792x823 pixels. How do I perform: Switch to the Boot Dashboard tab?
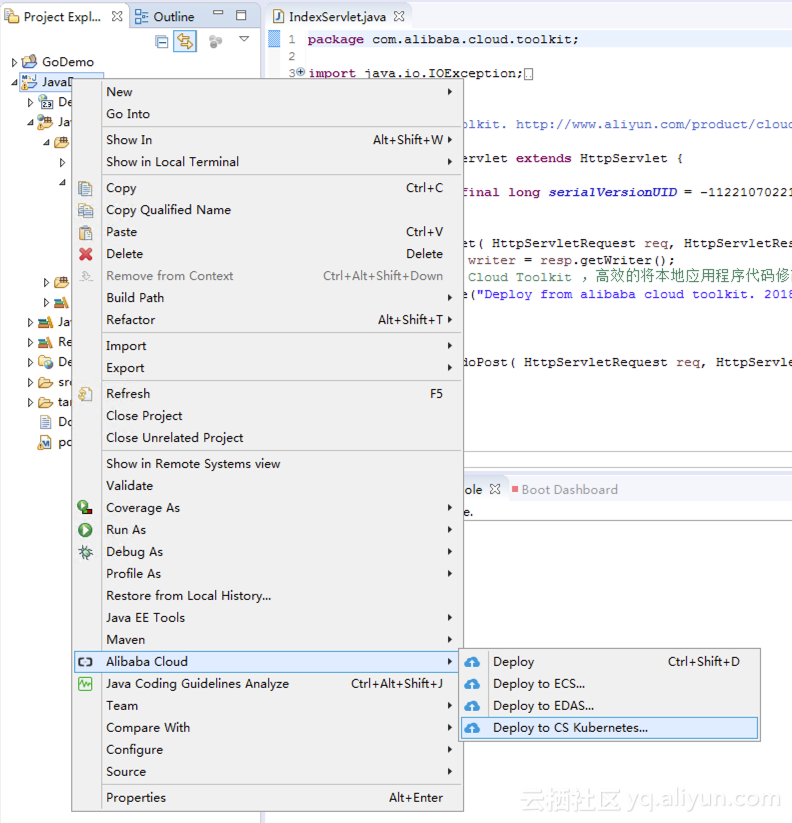click(x=565, y=490)
